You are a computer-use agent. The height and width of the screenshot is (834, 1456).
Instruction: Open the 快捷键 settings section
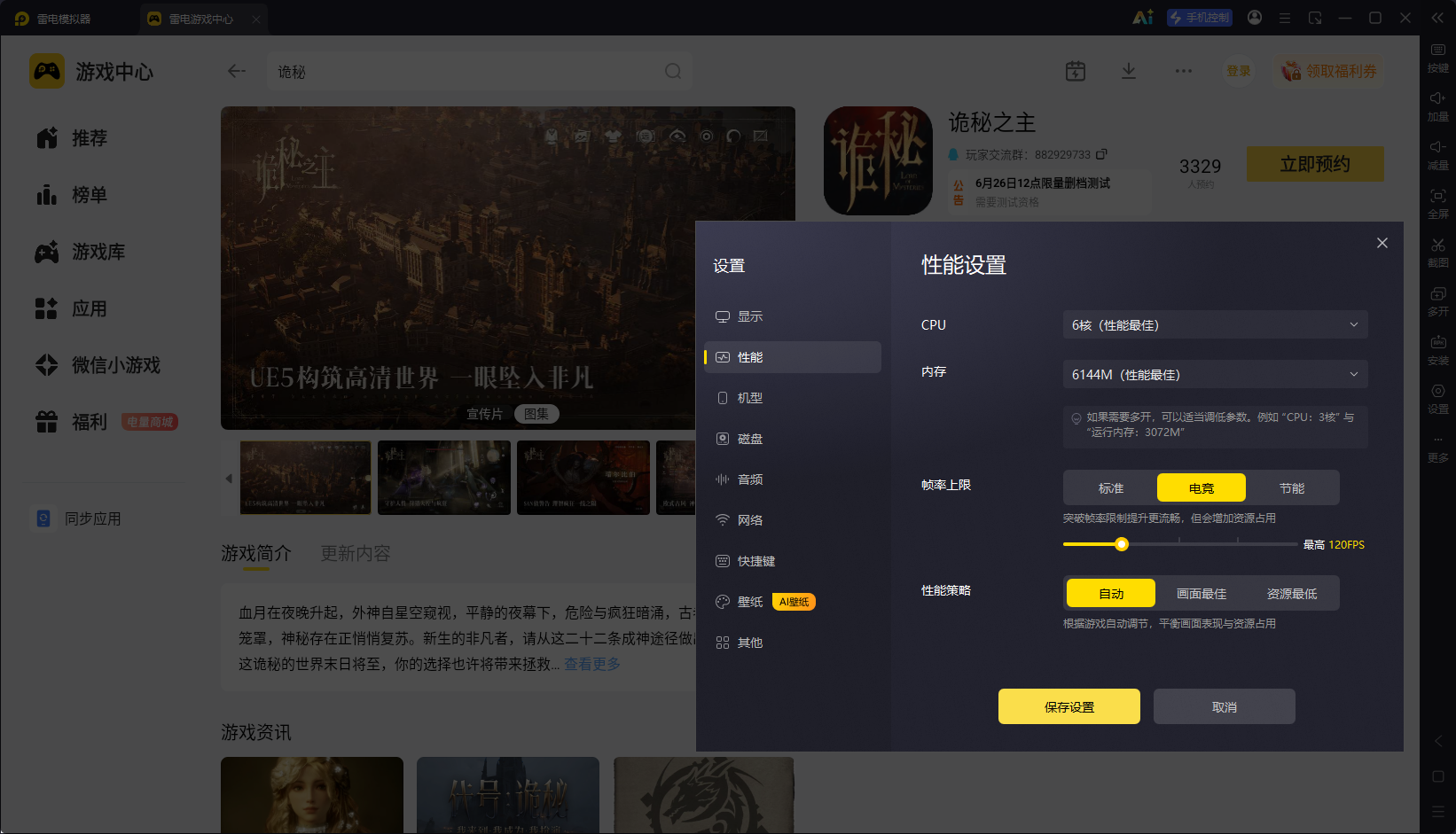pyautogui.click(x=792, y=561)
